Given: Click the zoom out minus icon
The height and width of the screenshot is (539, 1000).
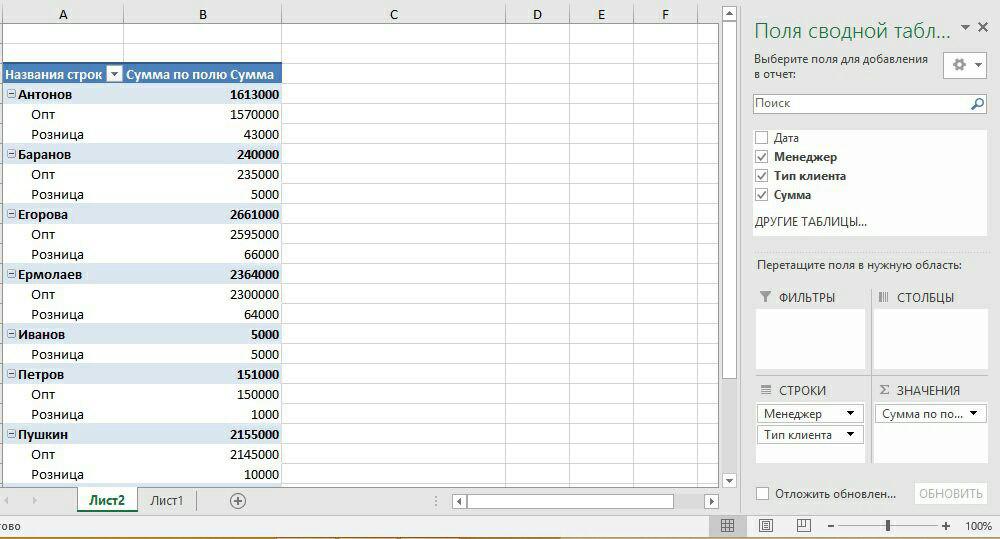Looking at the screenshot, I should click(x=830, y=526).
